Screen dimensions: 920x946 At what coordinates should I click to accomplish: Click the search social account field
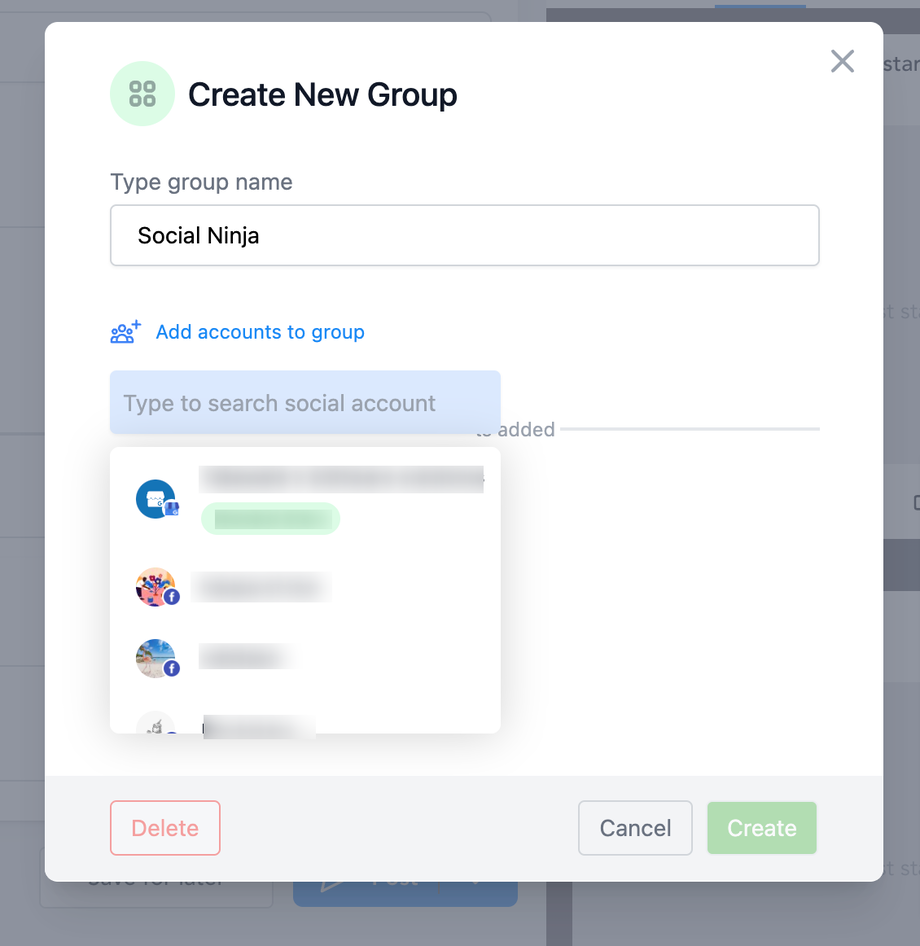click(305, 403)
